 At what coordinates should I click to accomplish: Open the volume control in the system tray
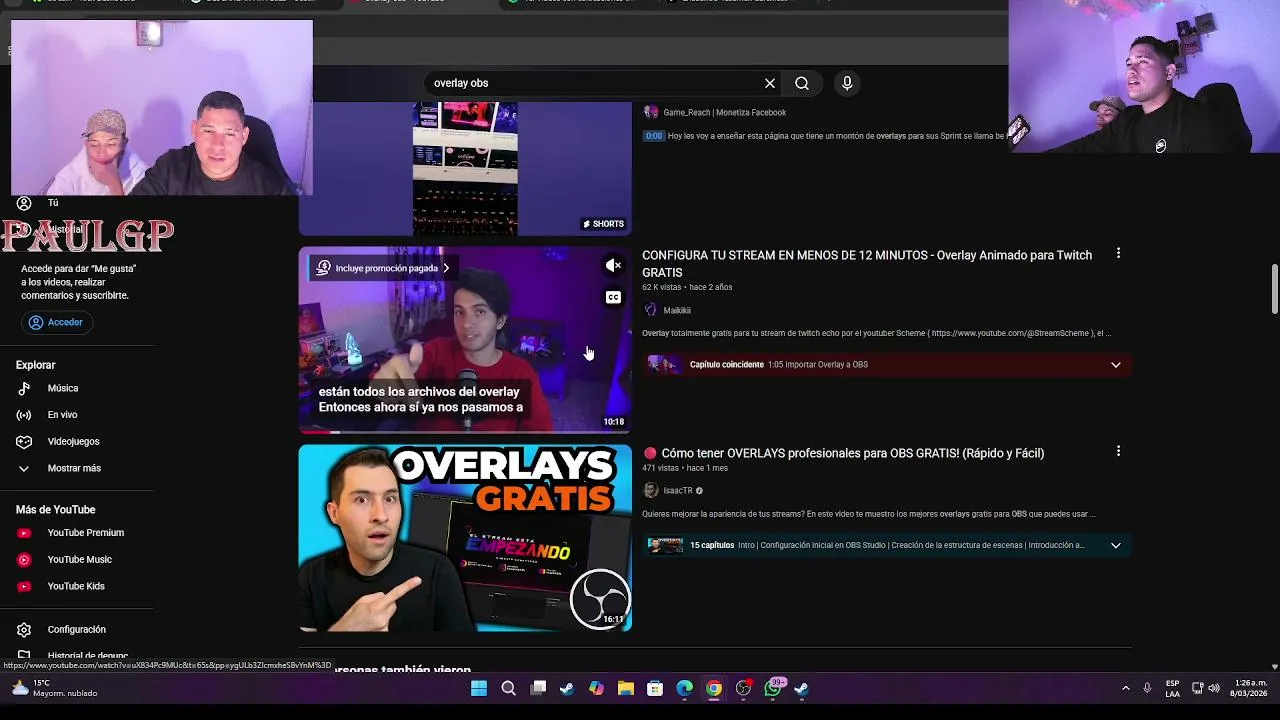[x=1214, y=688]
